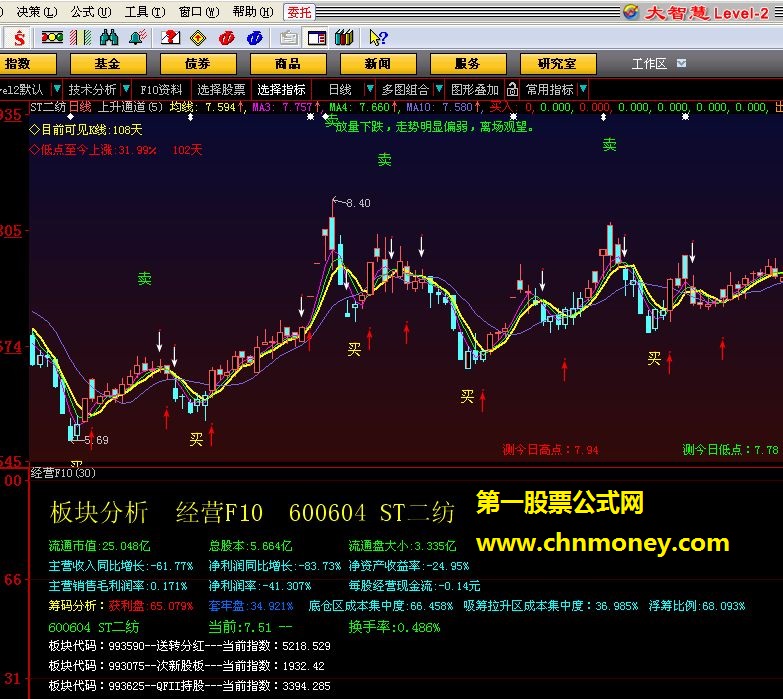This screenshot has width=783, height=699.
Task: Click the window layout toolbar icon
Action: tap(317, 38)
